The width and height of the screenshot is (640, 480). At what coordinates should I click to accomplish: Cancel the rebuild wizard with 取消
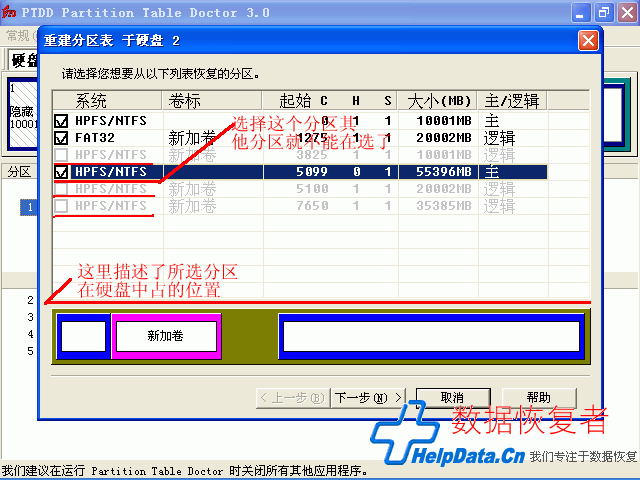click(x=453, y=398)
